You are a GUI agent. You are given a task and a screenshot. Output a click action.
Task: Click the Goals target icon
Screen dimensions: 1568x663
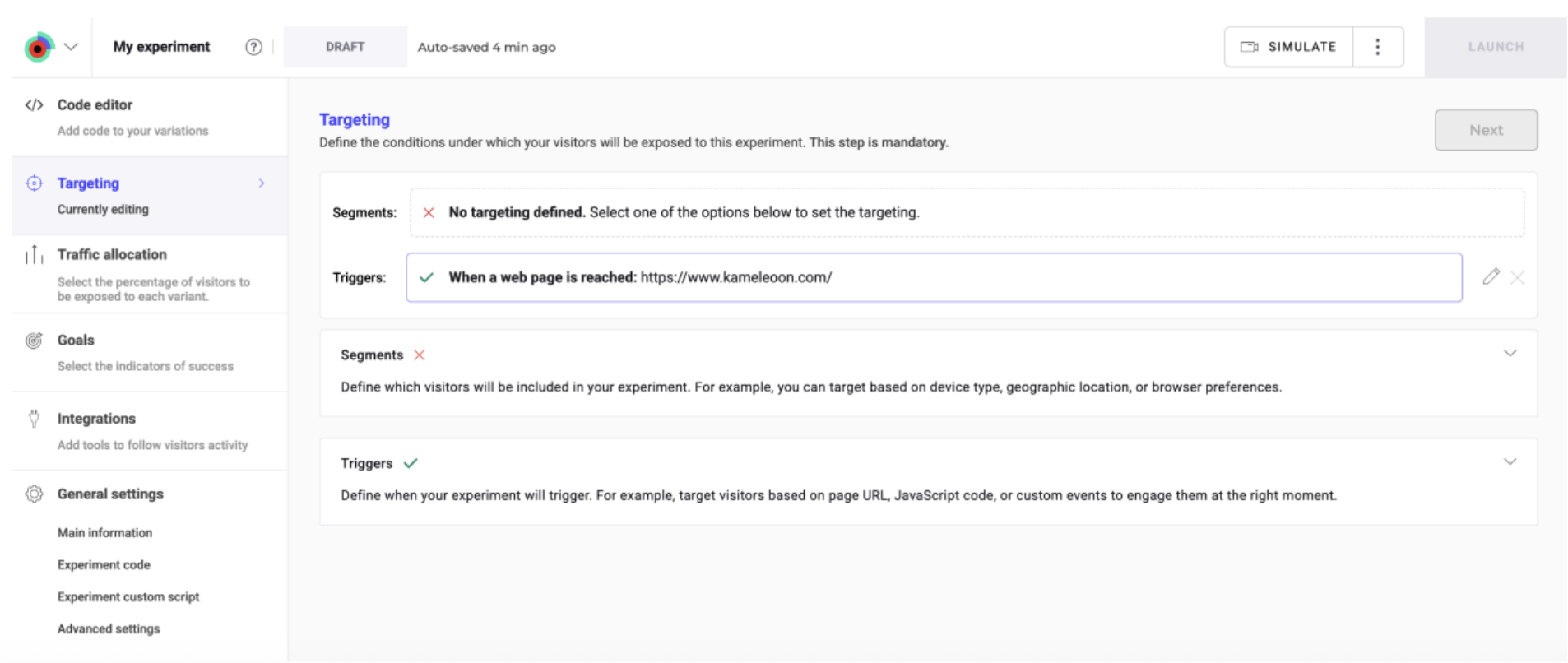click(34, 341)
